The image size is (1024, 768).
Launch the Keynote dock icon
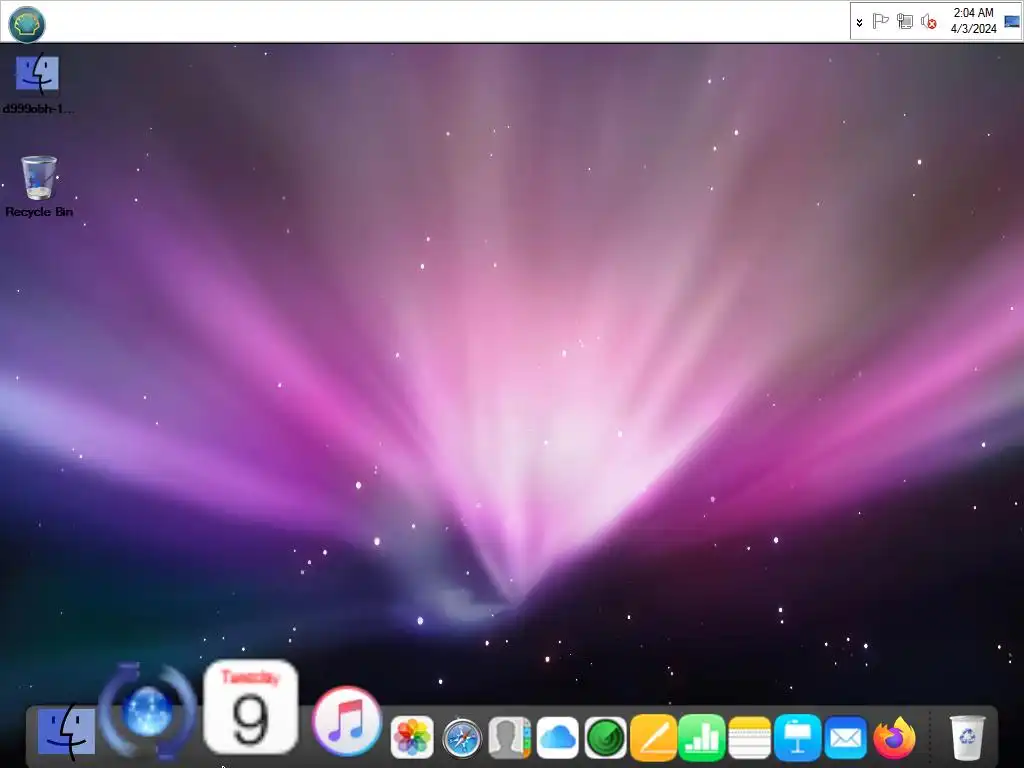(x=797, y=737)
